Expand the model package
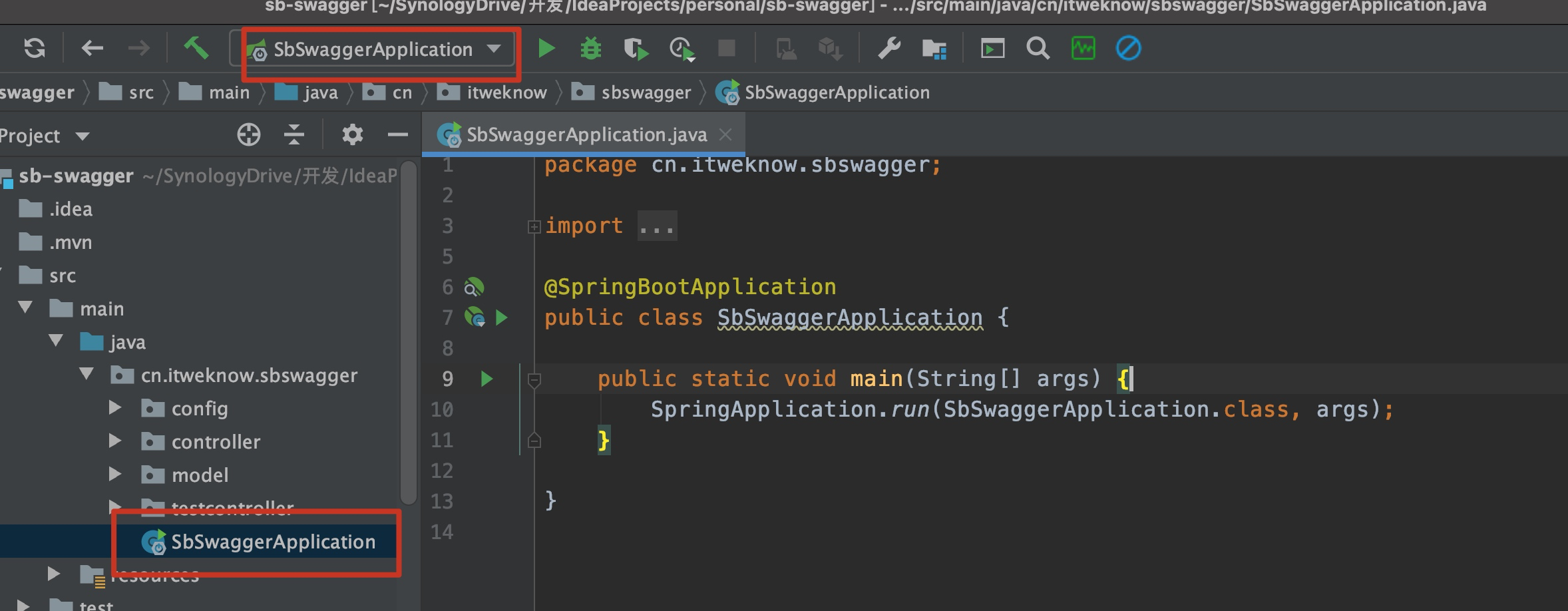 coord(115,474)
